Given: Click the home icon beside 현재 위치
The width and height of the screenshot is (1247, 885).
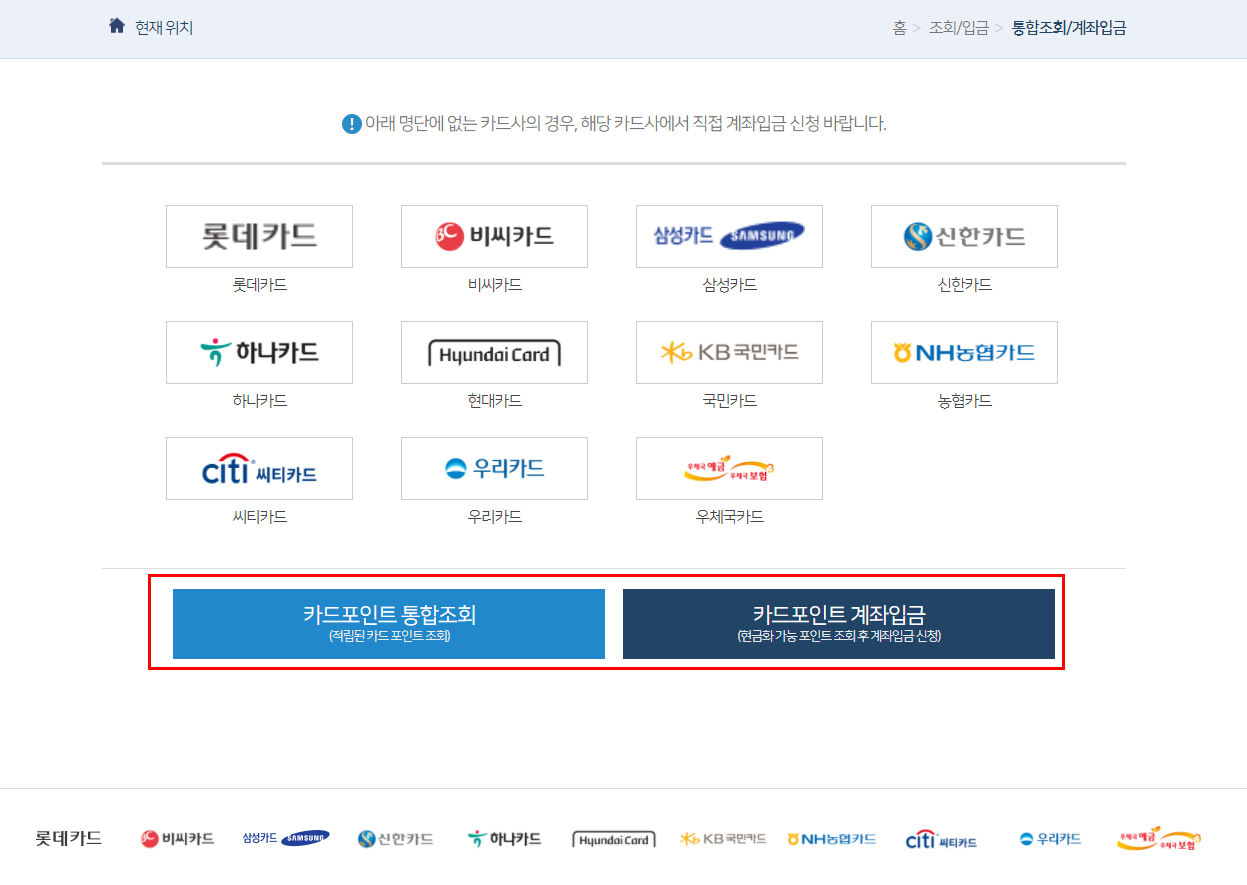Looking at the screenshot, I should pos(116,26).
